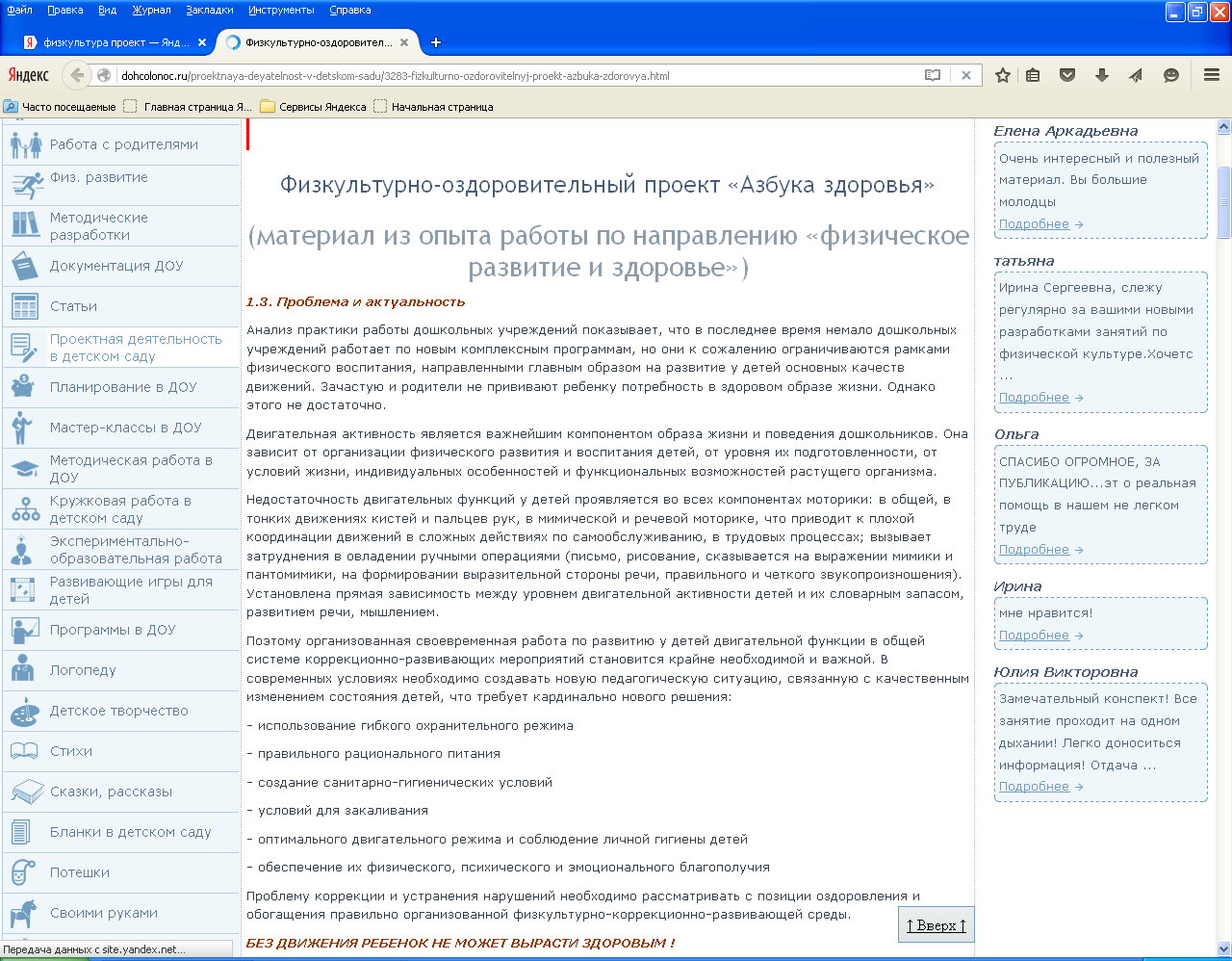Viewport: 1232px width, 961px height.
Task: Click the heading 1.3. Проблема и актуальность
Action: pos(355,301)
